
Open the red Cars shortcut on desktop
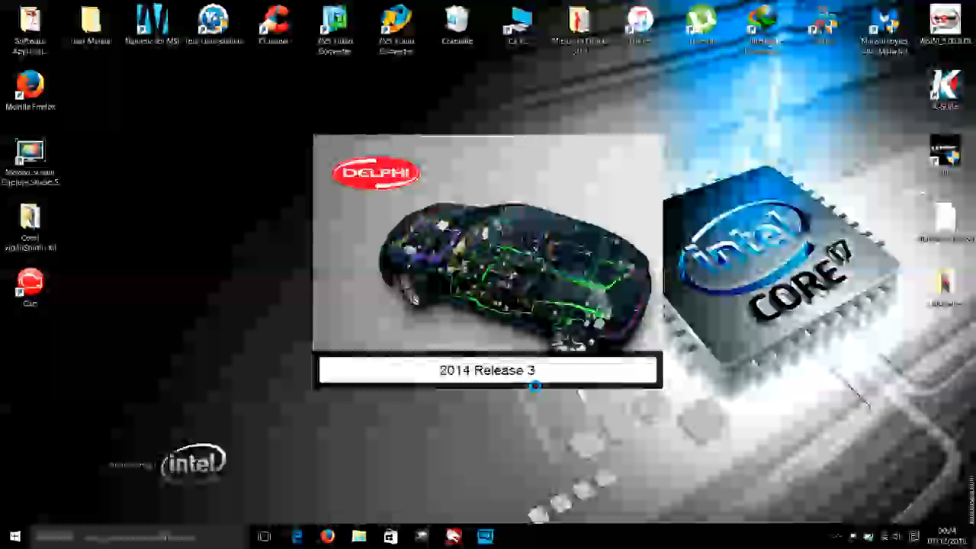click(30, 287)
